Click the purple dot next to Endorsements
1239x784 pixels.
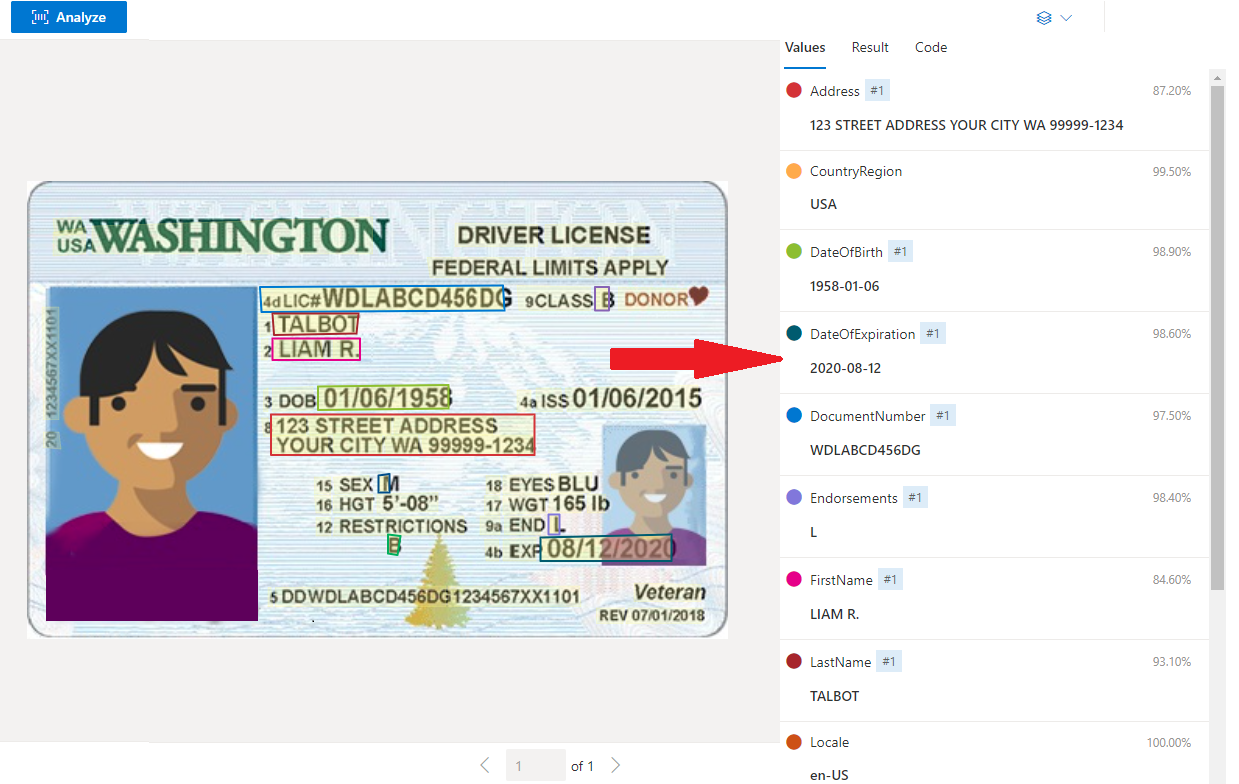click(x=792, y=497)
